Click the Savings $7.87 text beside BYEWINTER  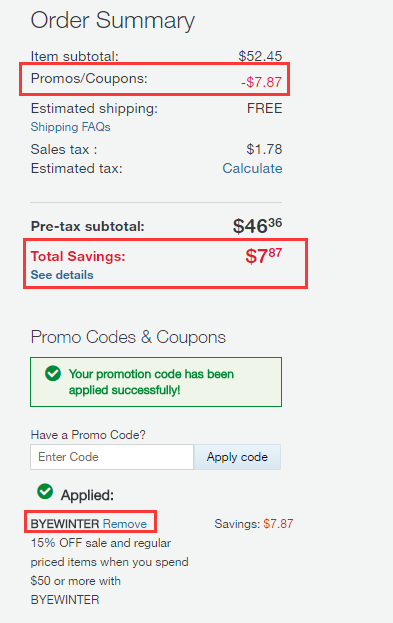tap(254, 524)
